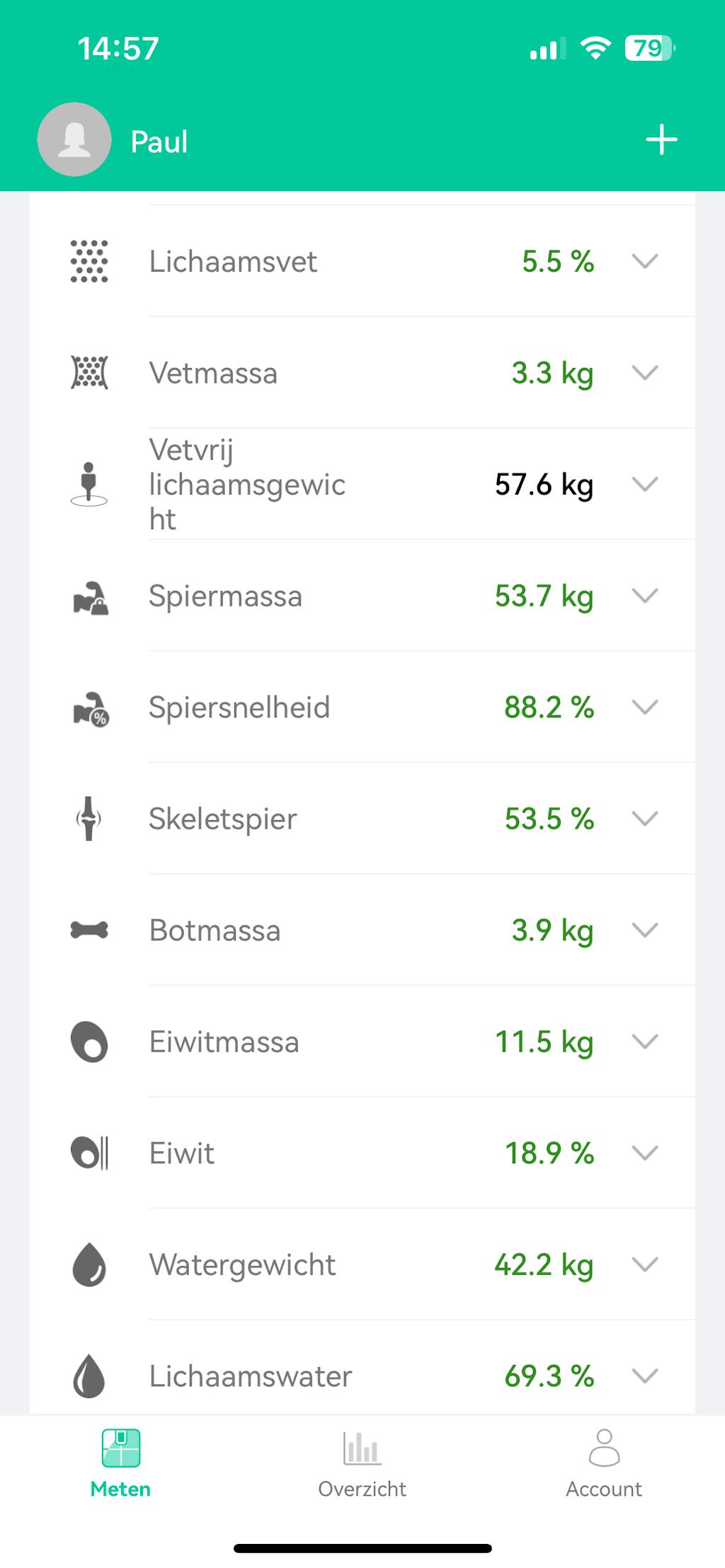Image resolution: width=725 pixels, height=1568 pixels.
Task: Tap the Watergewicht droplet icon
Action: coord(89,1264)
